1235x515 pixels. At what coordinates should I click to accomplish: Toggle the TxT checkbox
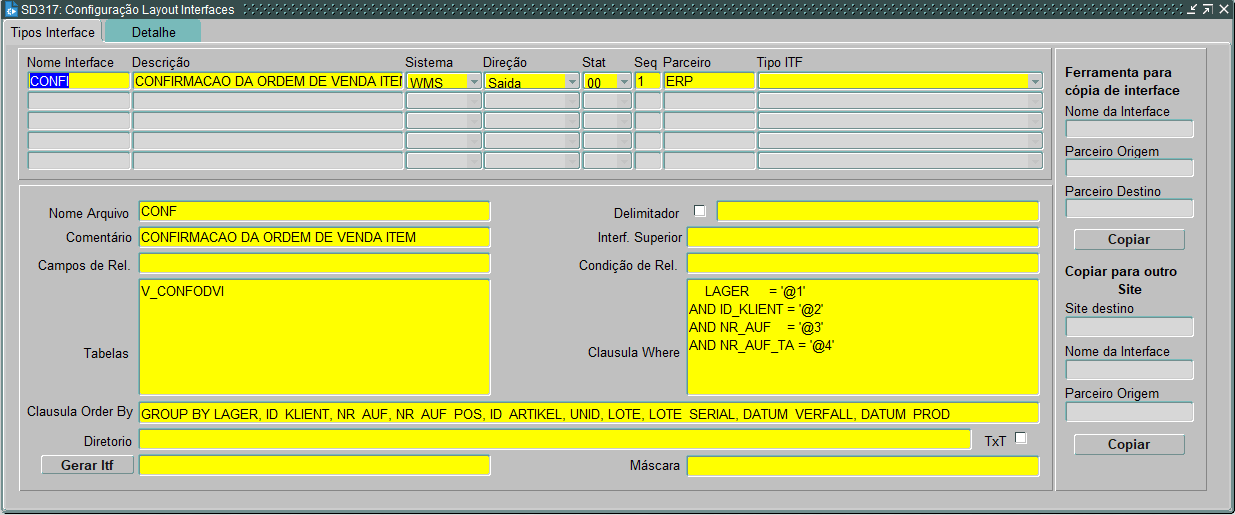[1021, 438]
